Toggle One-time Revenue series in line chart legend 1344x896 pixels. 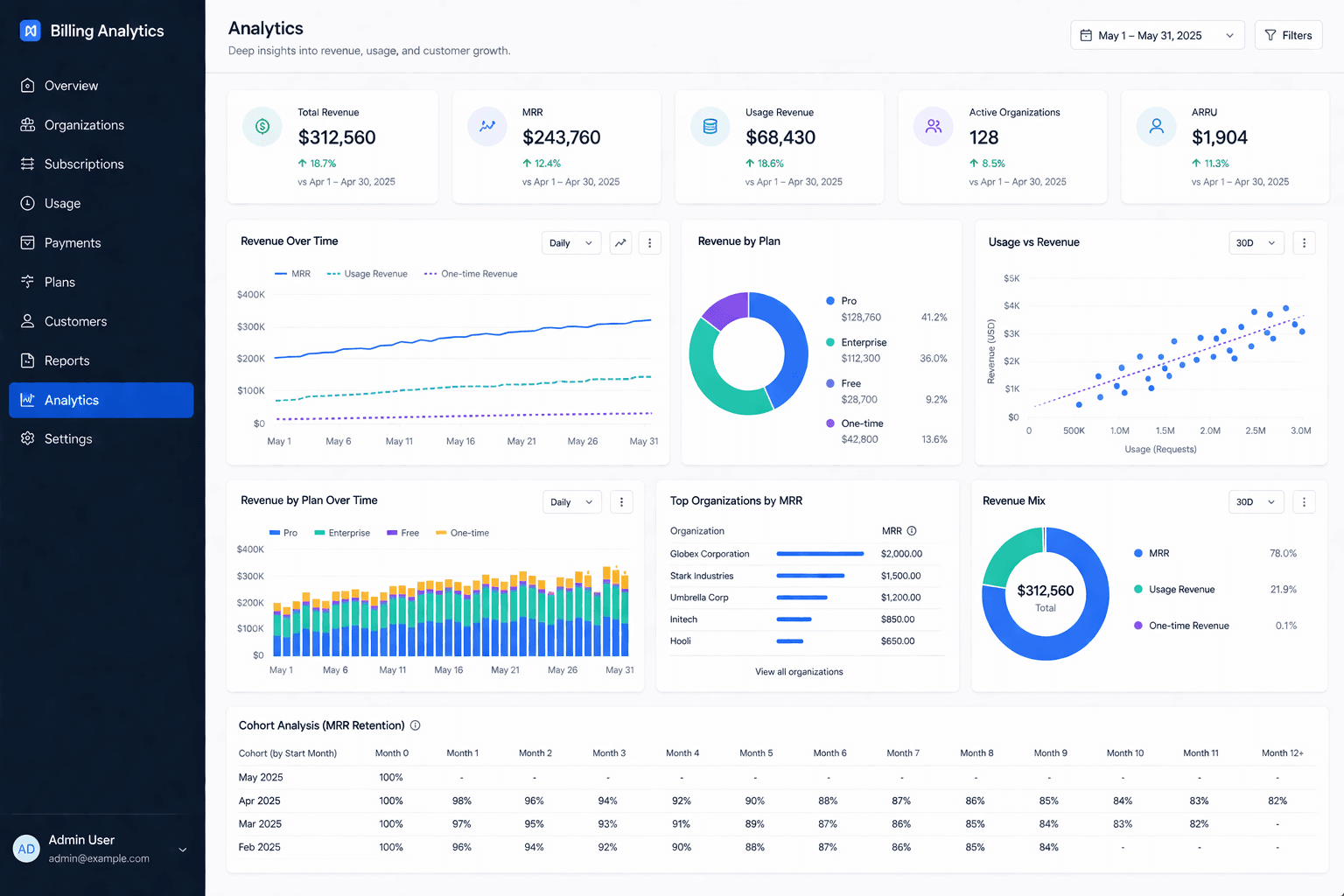(x=471, y=274)
